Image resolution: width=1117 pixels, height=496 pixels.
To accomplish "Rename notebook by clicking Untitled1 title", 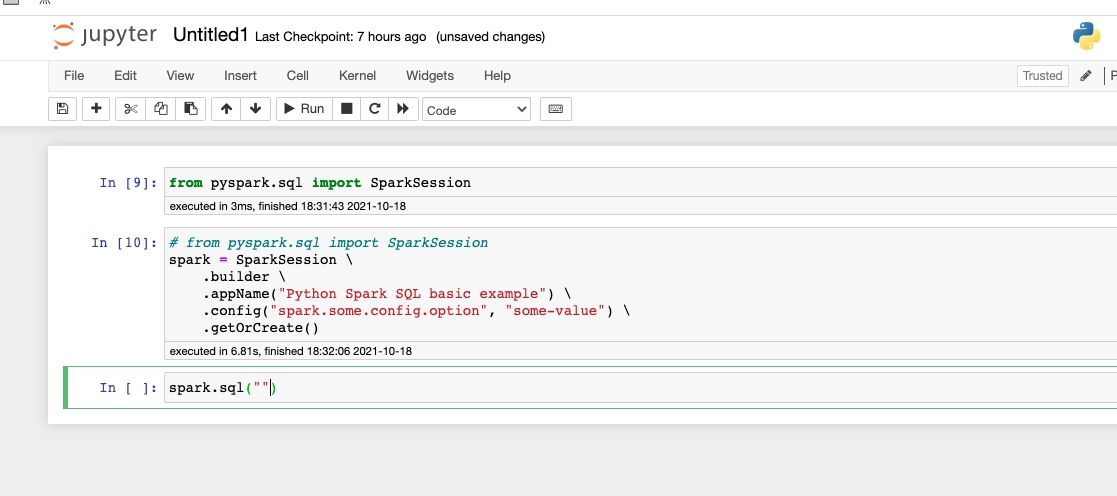I will [210, 35].
